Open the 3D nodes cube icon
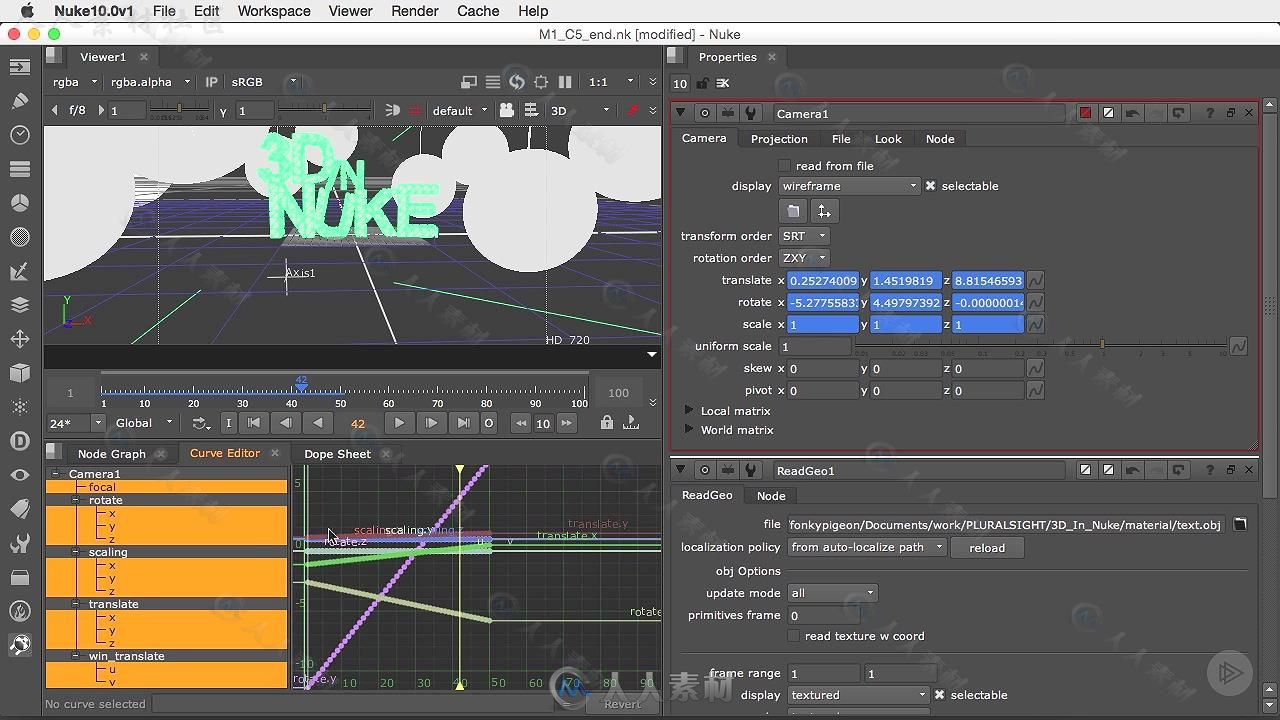The image size is (1280, 720). click(19, 373)
